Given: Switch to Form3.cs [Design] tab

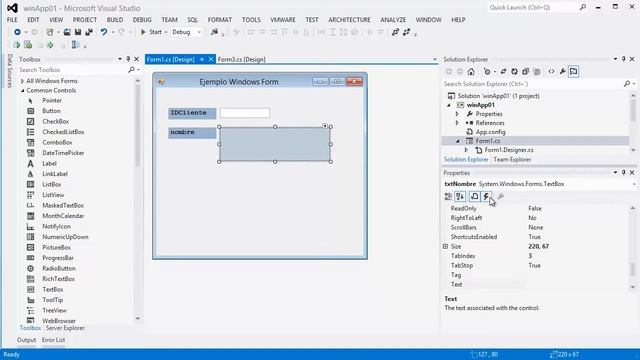Looking at the screenshot, I should 242,60.
